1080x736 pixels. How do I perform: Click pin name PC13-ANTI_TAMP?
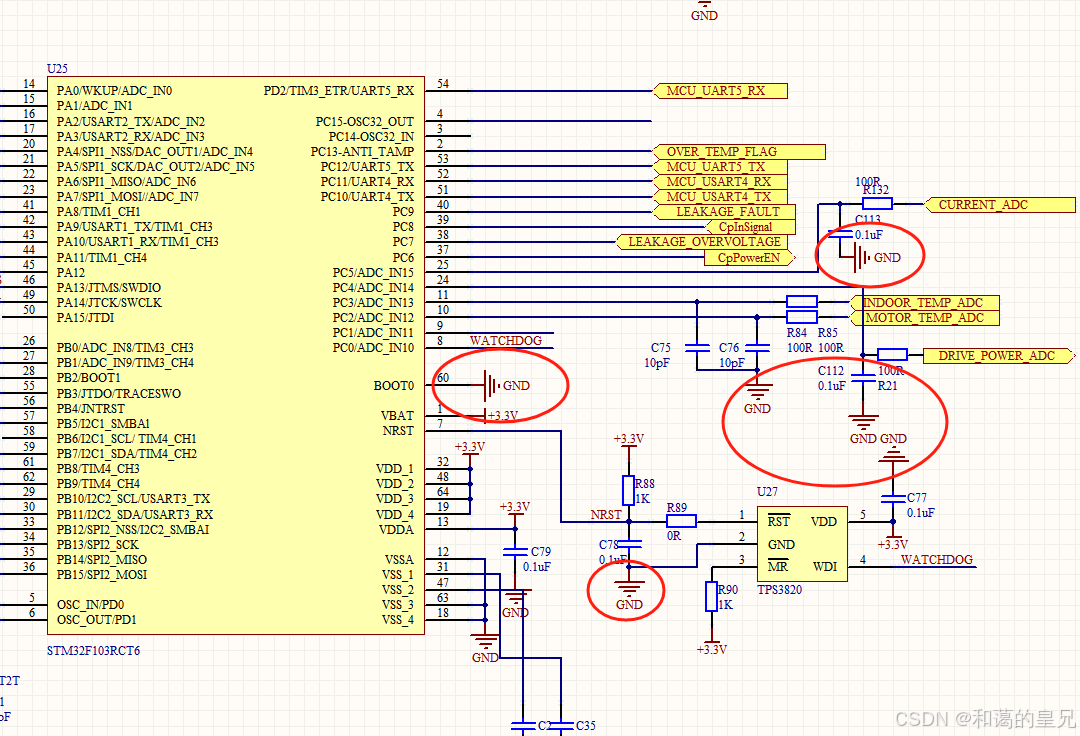tap(362, 151)
